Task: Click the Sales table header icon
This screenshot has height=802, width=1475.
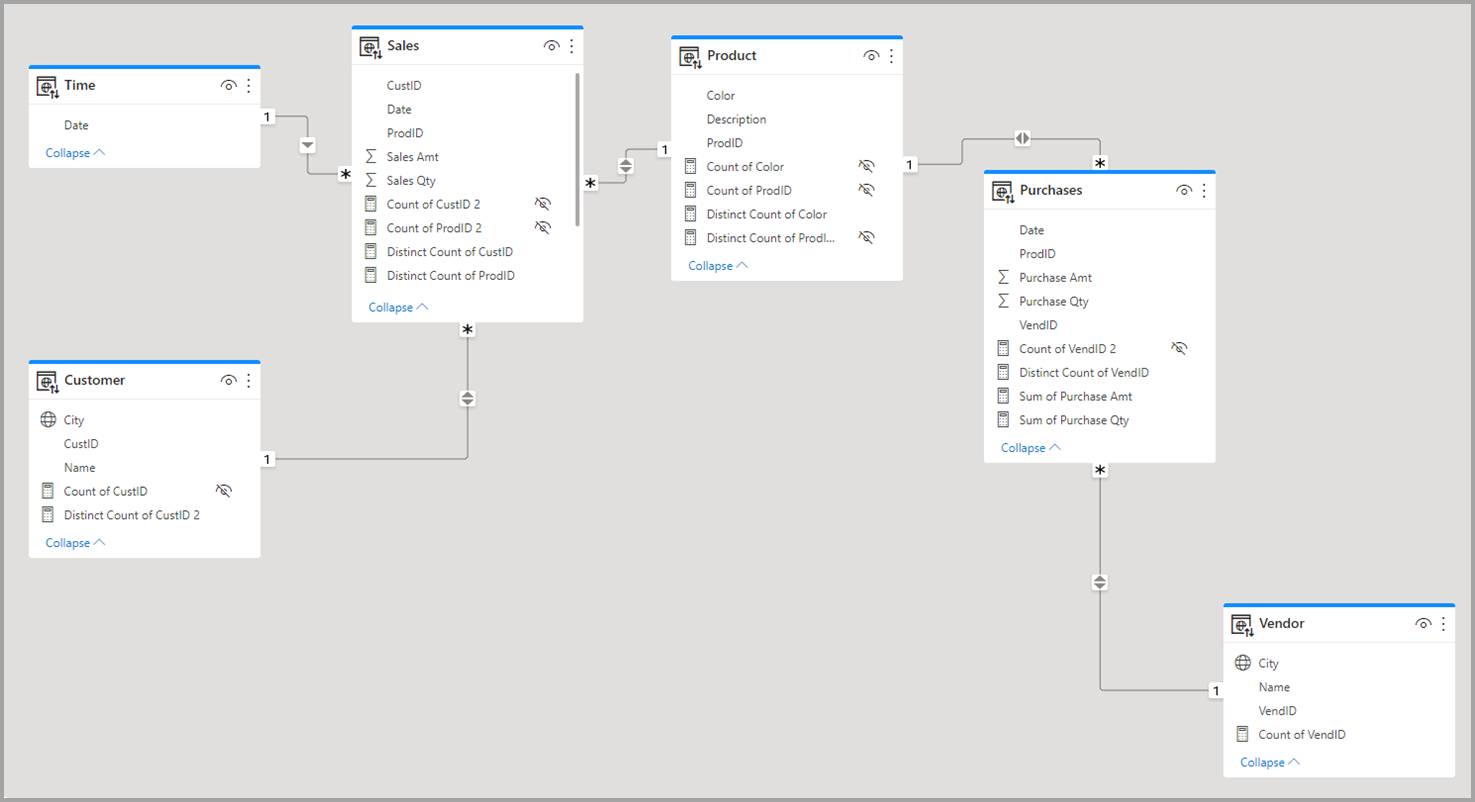Action: click(370, 47)
